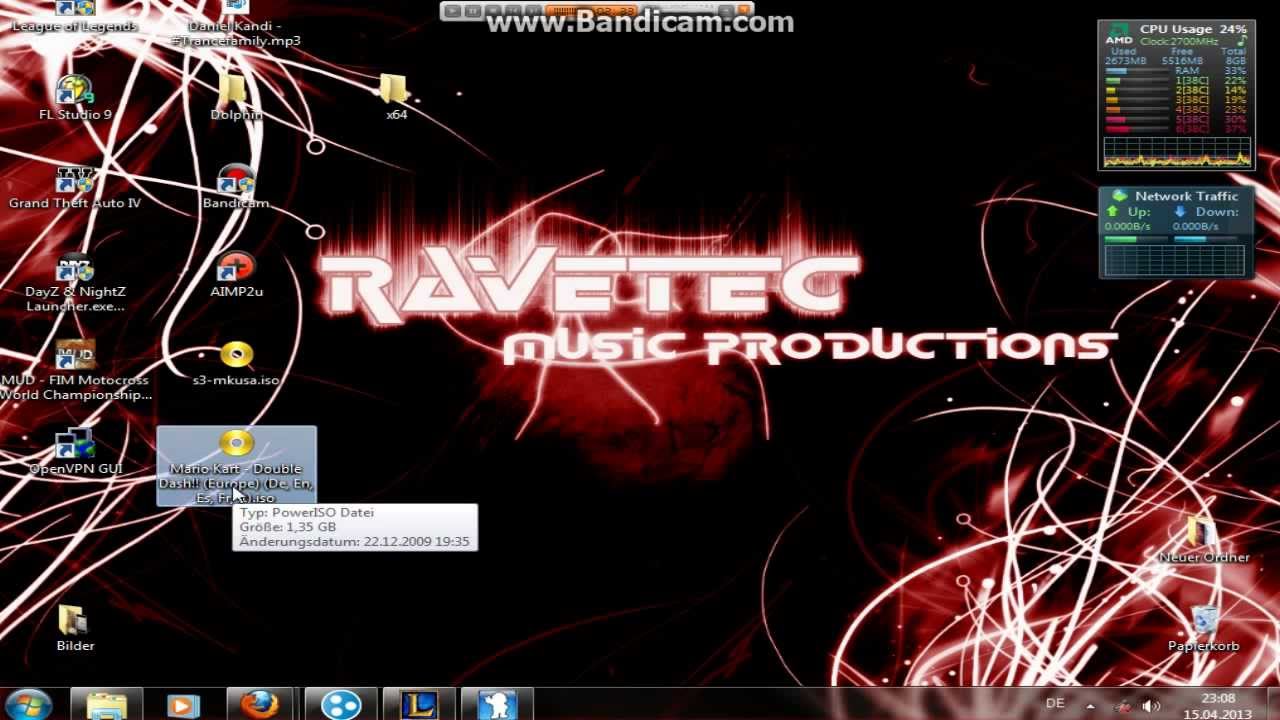Click the "Änderungsdatum: 22.12.2009 19:35" tooltip line
Image resolution: width=1280 pixels, height=720 pixels.
355,542
